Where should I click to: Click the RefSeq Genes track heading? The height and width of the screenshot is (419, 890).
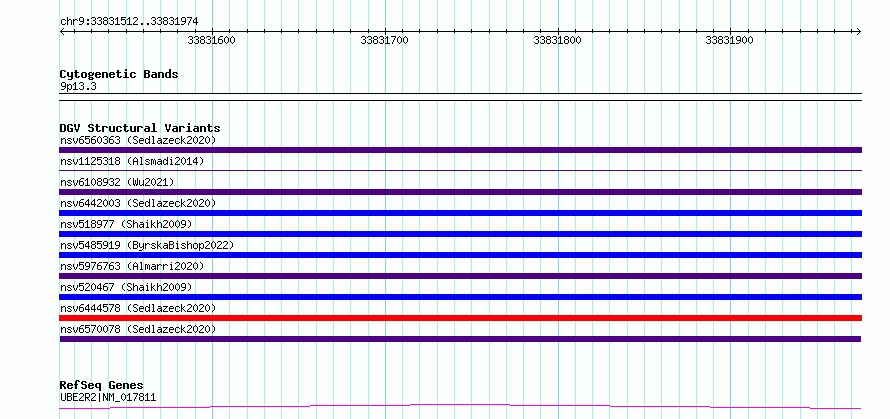point(102,386)
